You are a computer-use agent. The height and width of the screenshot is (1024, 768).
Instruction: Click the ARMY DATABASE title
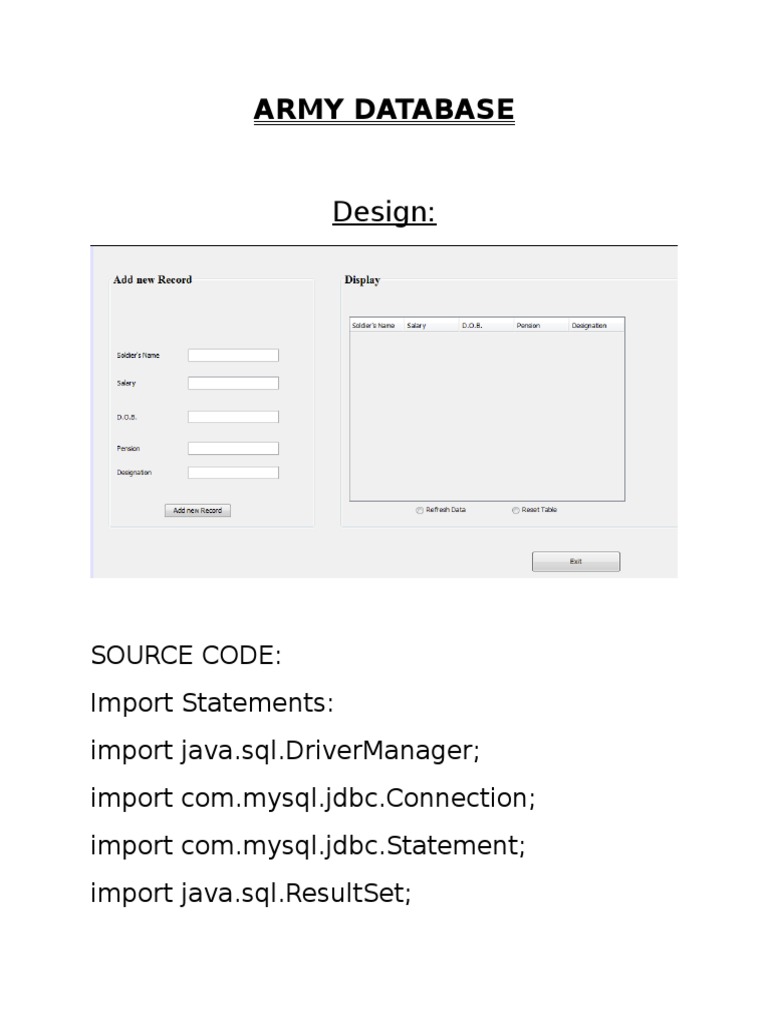pos(384,109)
